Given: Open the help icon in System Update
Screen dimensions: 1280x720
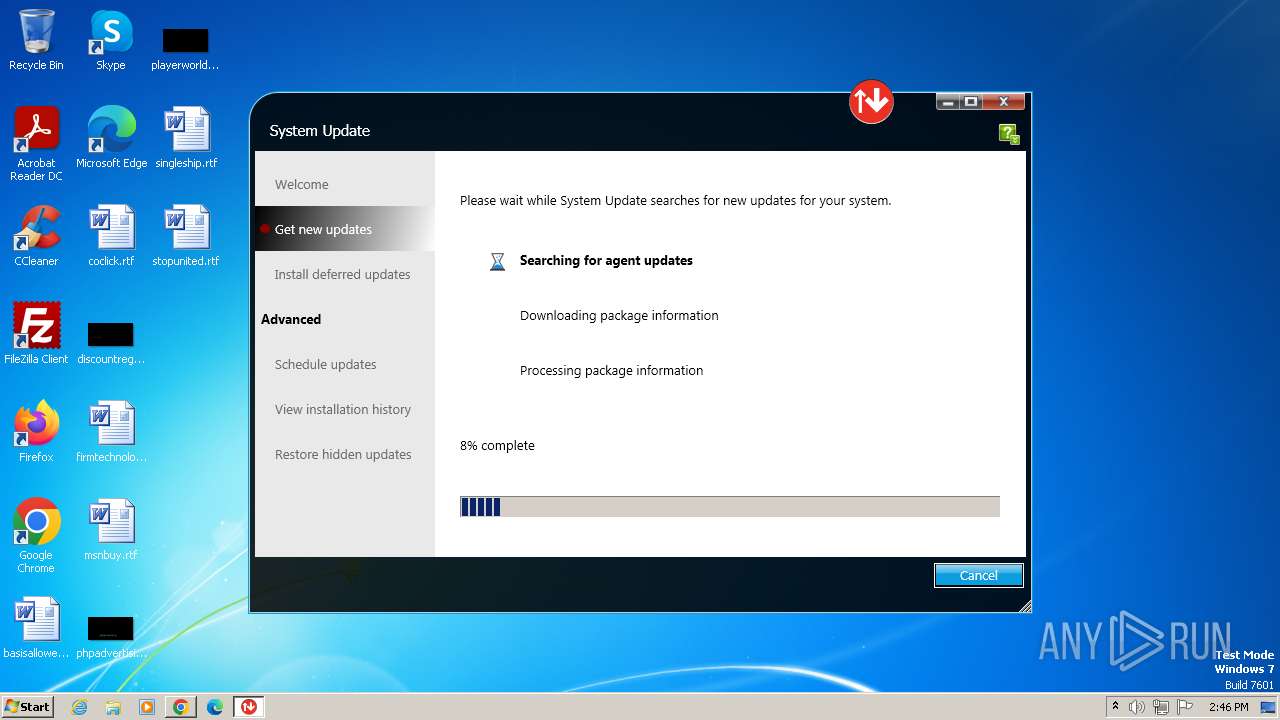Looking at the screenshot, I should tap(1009, 134).
